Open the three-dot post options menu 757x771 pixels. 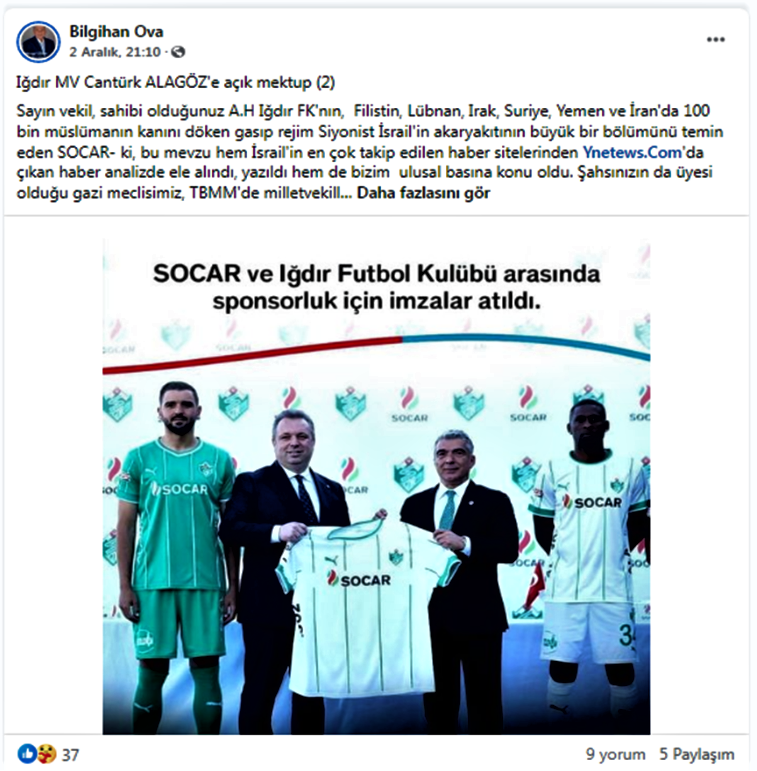point(715,40)
